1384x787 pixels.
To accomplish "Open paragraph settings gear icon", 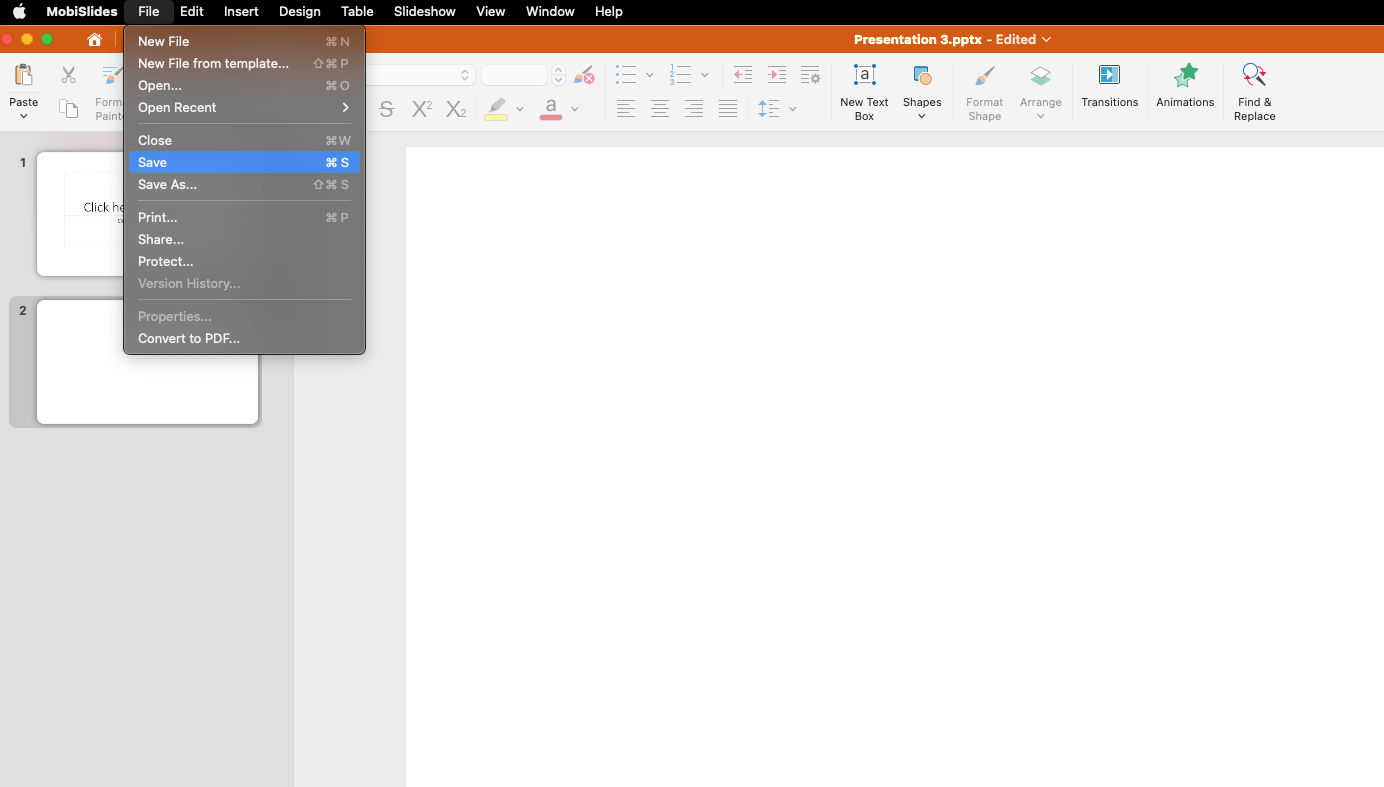I will tap(811, 75).
